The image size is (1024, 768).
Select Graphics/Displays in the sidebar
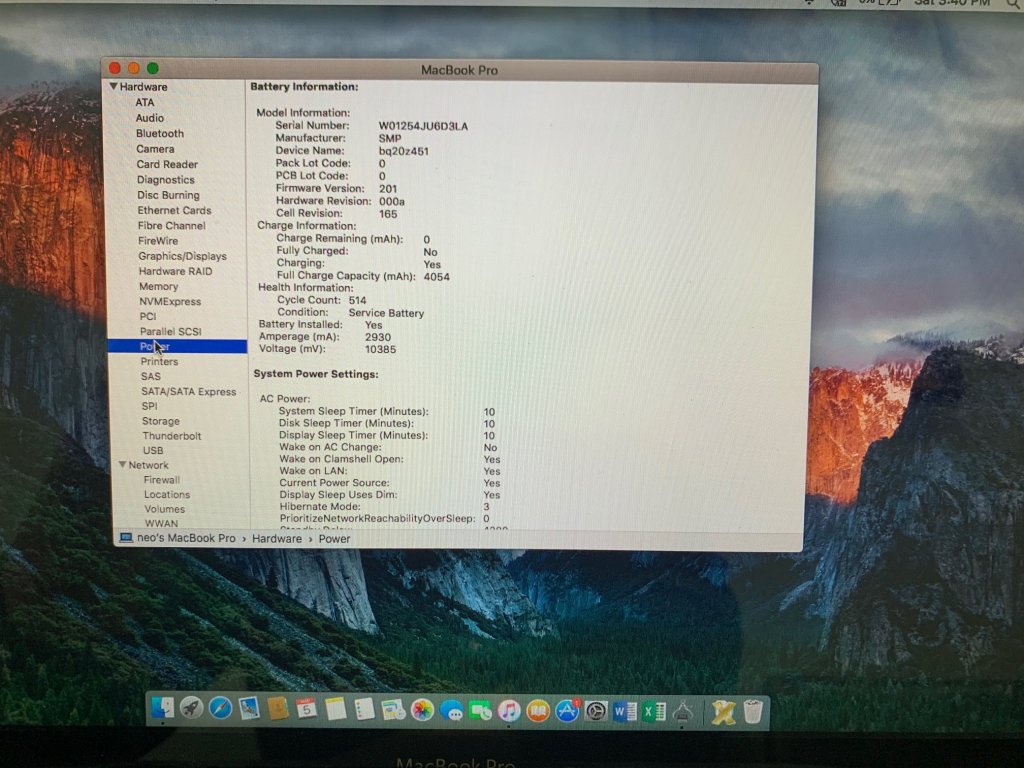click(x=182, y=256)
